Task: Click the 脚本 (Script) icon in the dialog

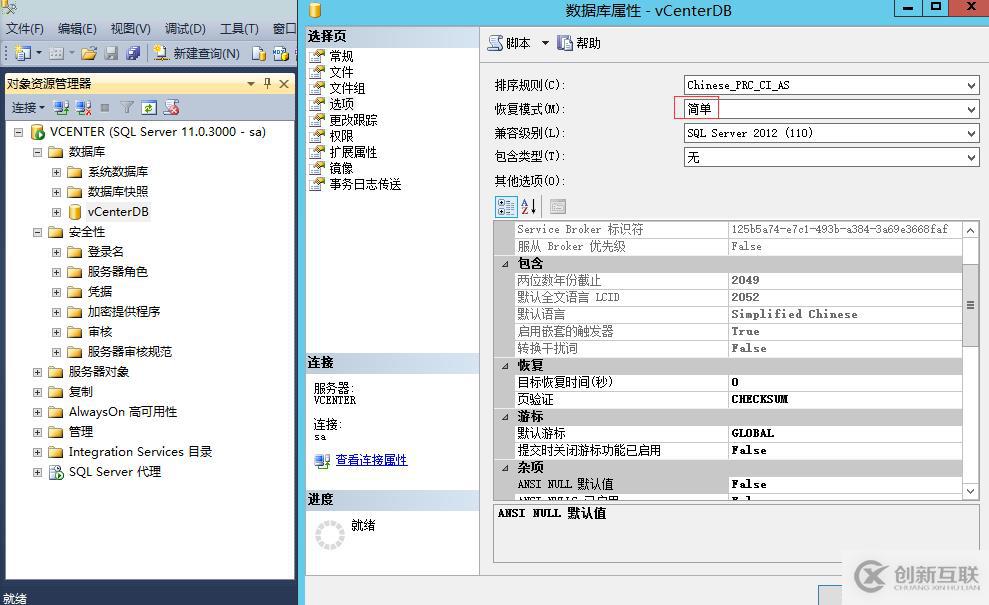Action: (497, 43)
